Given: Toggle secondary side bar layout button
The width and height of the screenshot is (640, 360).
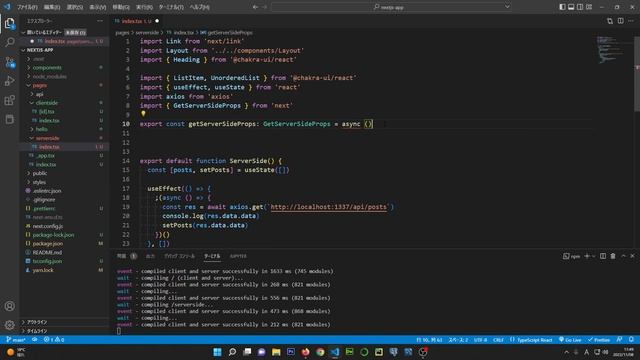Looking at the screenshot, I should 580,7.
